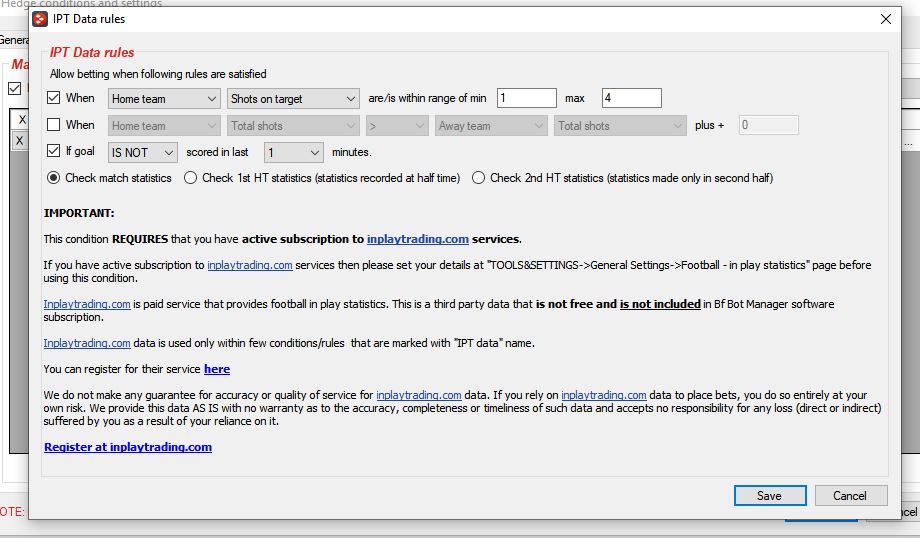Save the IPT data rules
This screenshot has height=538, width=920.
[x=770, y=496]
